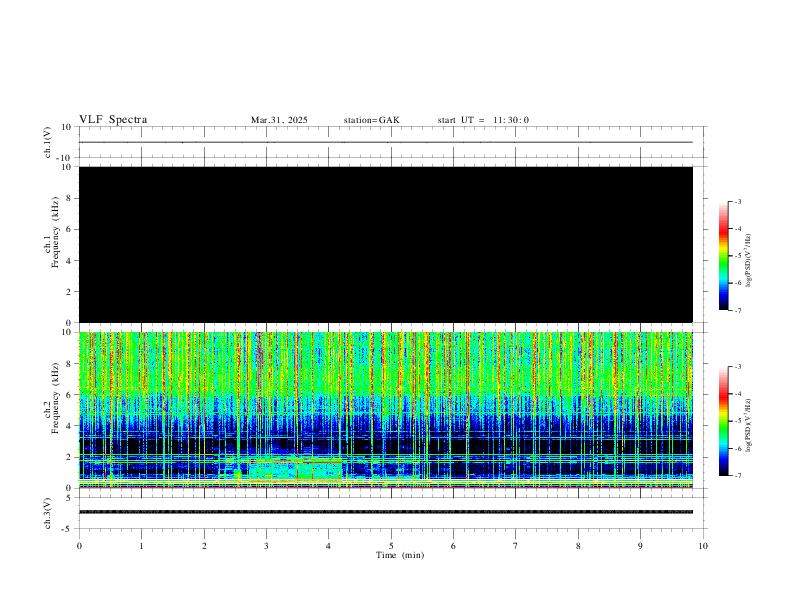Click time axis tick label "9"
Screen dimensions: 792x612
[x=640, y=546]
